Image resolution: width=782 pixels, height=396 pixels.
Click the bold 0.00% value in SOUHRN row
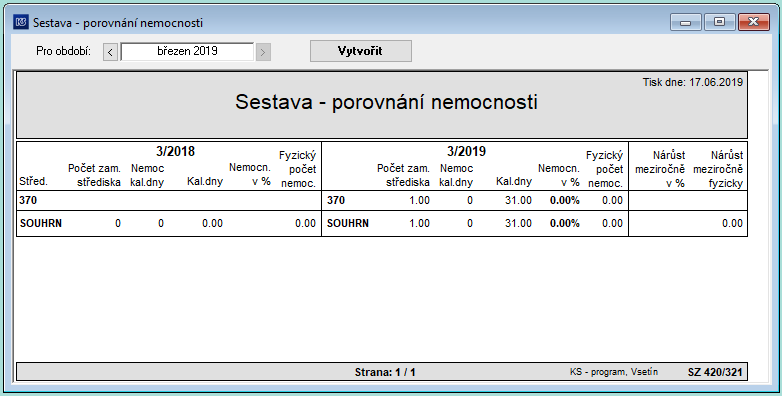565,223
